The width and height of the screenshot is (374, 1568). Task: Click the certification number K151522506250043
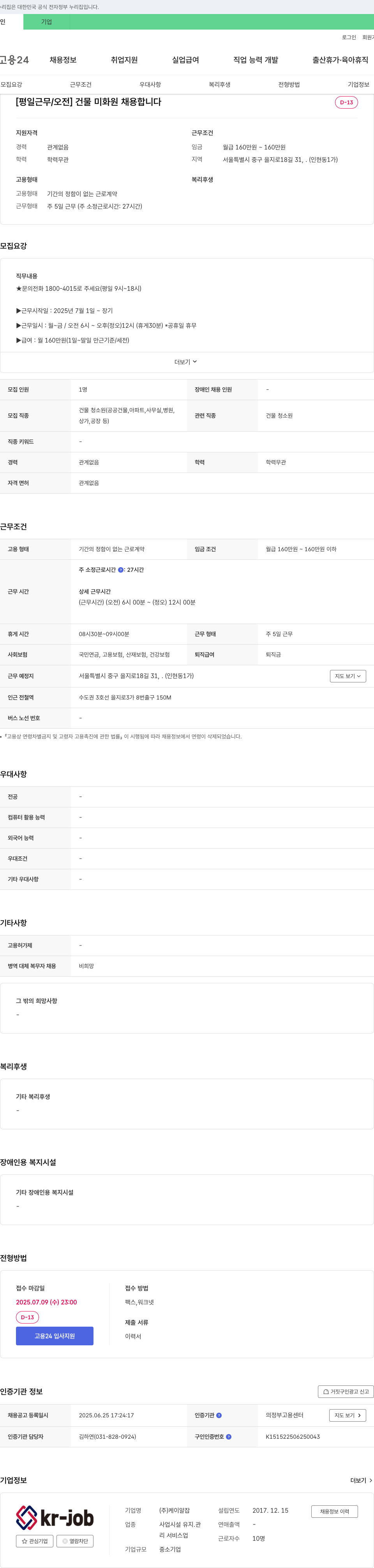pos(292,1436)
